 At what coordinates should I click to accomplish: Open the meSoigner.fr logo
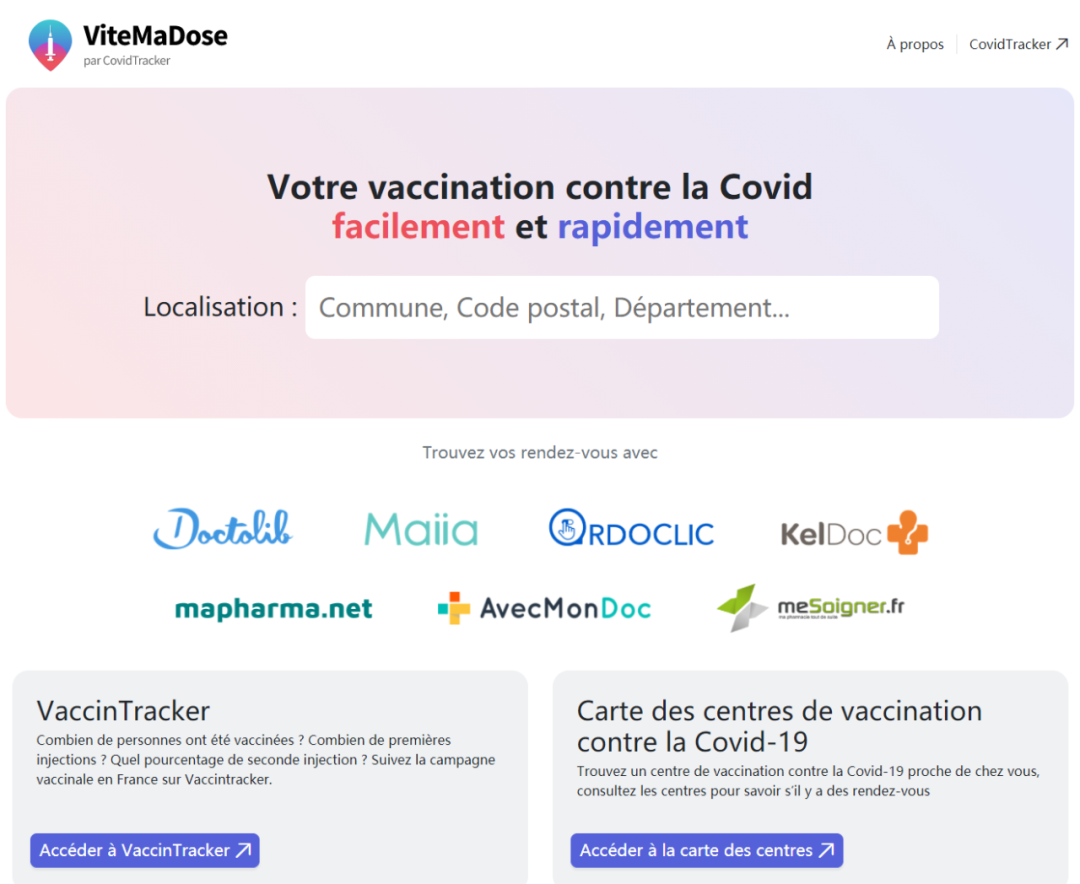(x=811, y=608)
